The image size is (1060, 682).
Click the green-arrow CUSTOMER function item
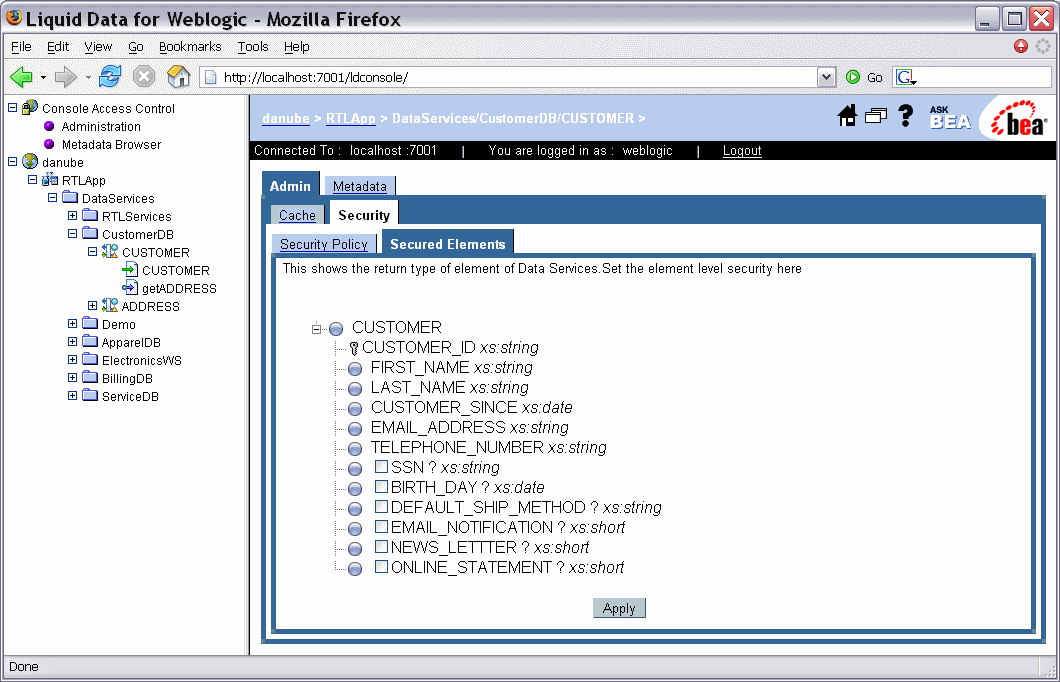tap(175, 270)
